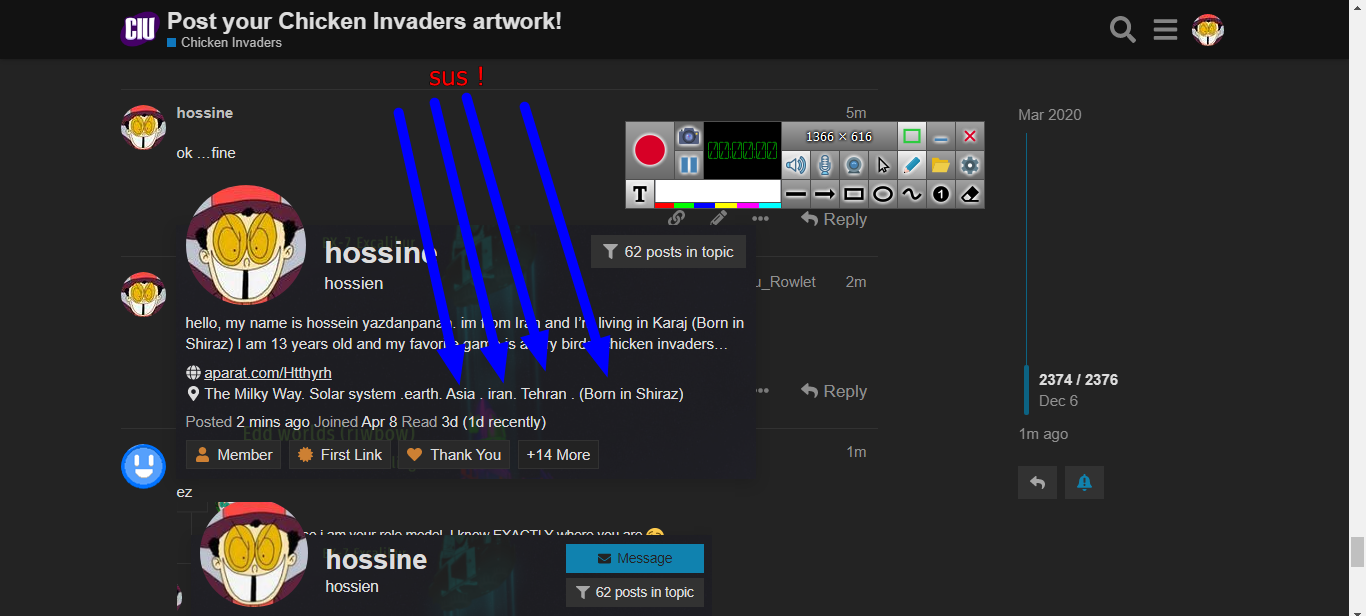Open the forum hamburger menu

1165,30
